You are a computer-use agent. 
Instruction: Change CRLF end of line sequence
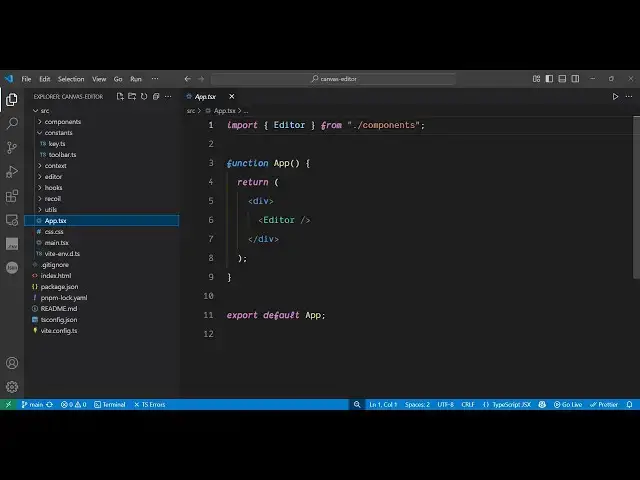[x=468, y=404]
